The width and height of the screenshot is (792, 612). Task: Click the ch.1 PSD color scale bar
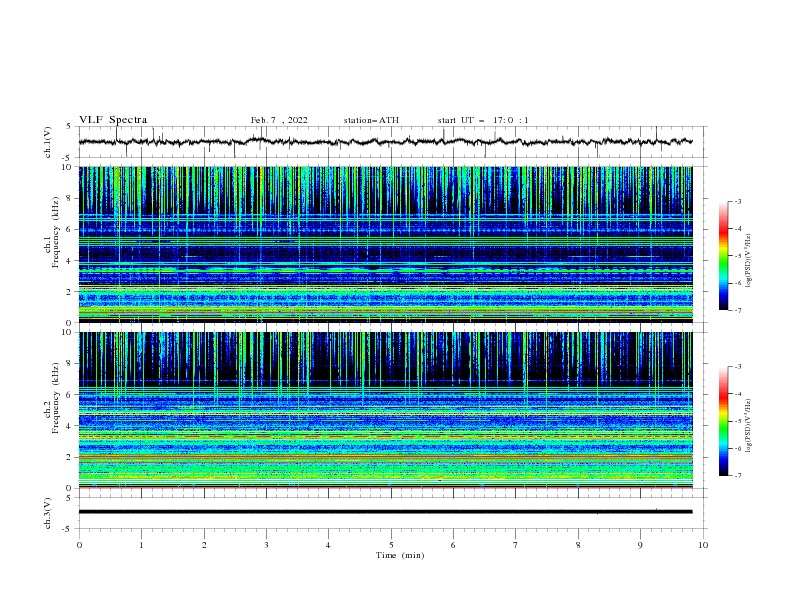(724, 256)
